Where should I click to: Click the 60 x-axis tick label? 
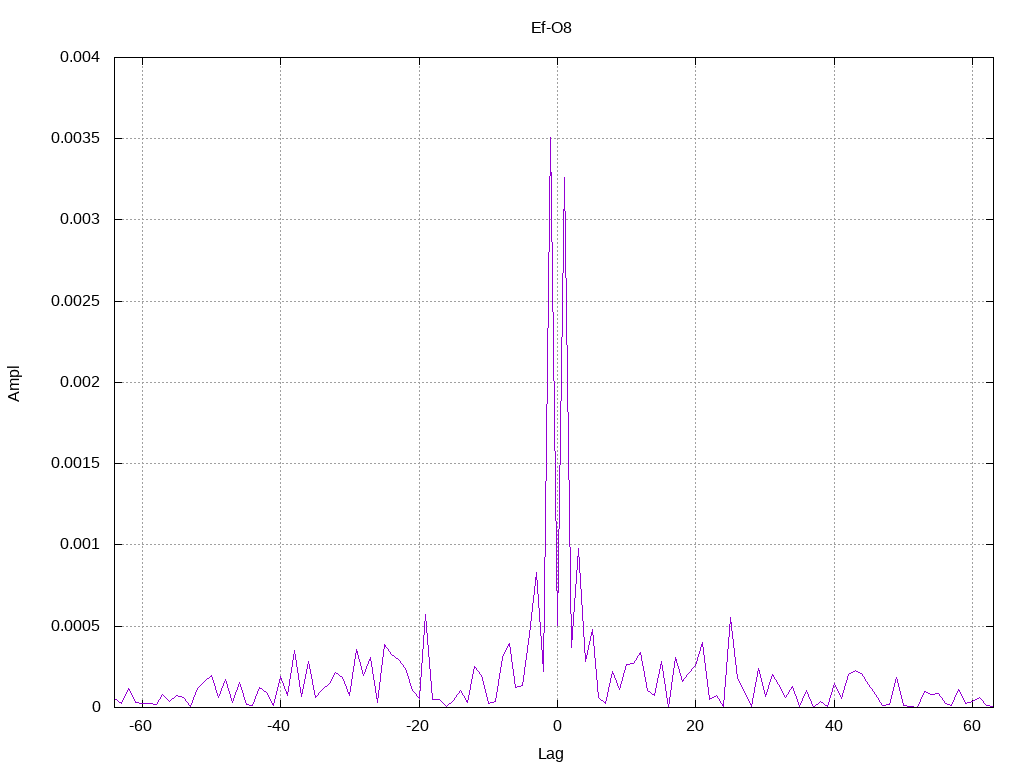click(x=972, y=726)
